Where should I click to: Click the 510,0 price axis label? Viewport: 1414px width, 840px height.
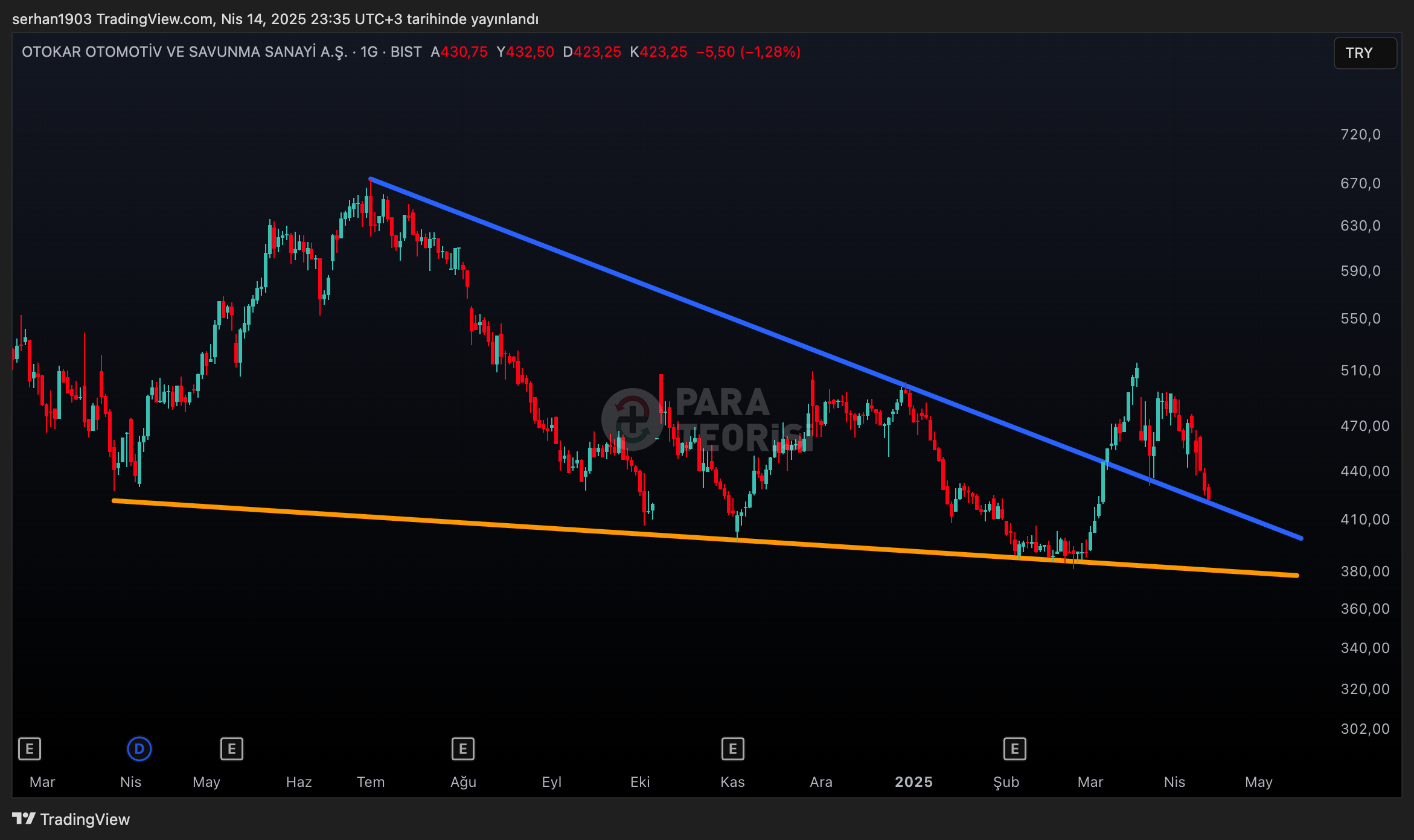1360,371
